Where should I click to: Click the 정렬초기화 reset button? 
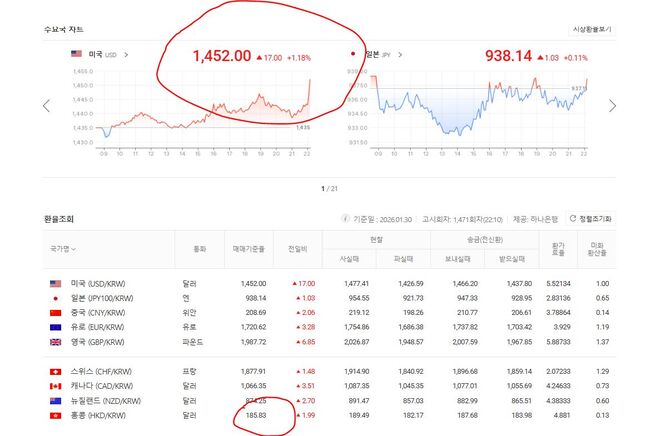[x=590, y=219]
